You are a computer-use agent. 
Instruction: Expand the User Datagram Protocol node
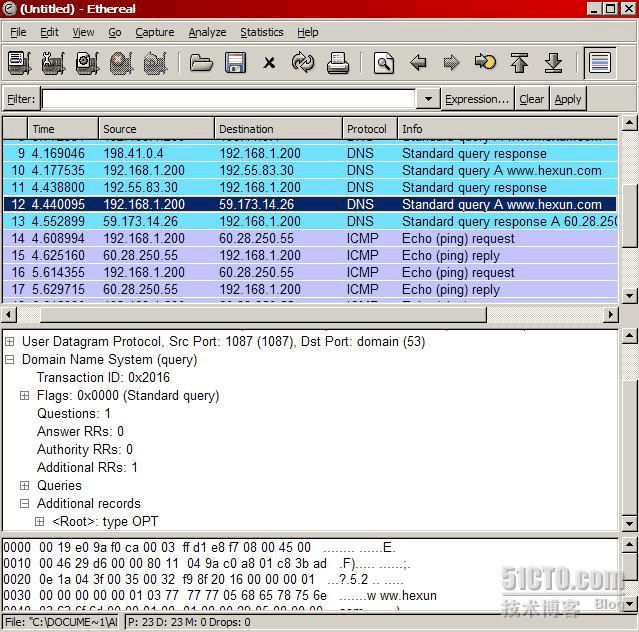[10, 342]
